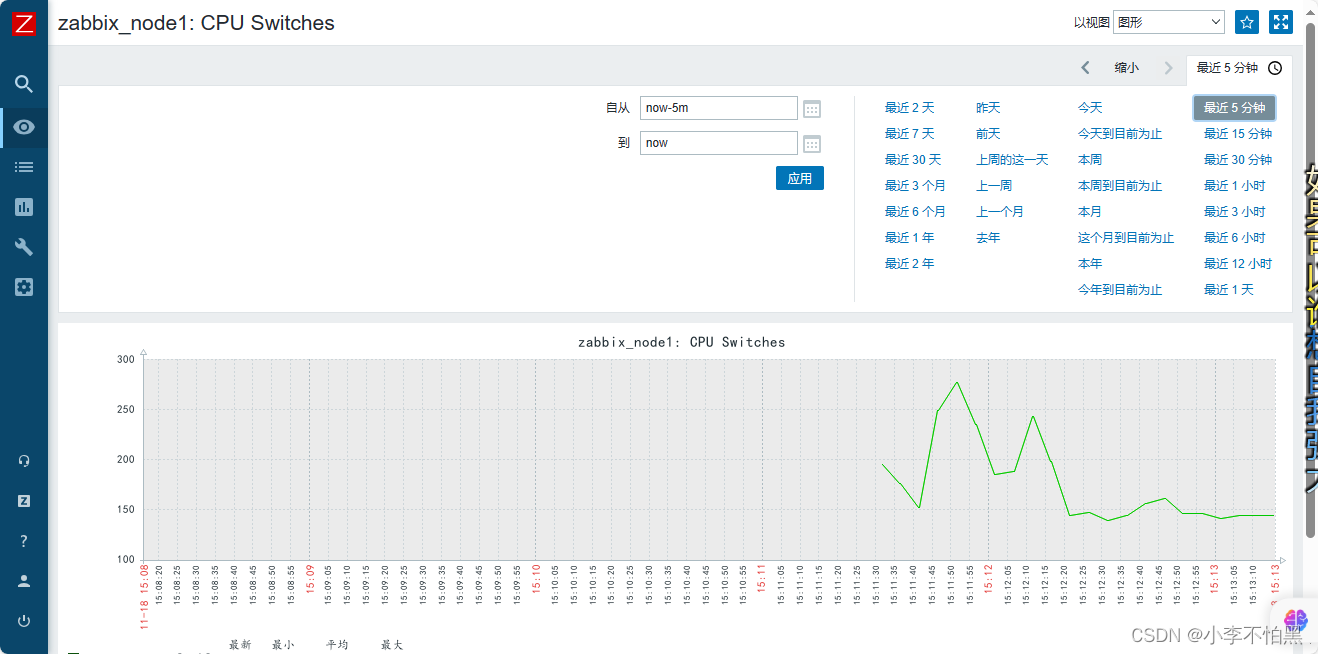This screenshot has height=654, width=1318.
Task: Select 最近 2 天 time range
Action: click(x=909, y=108)
